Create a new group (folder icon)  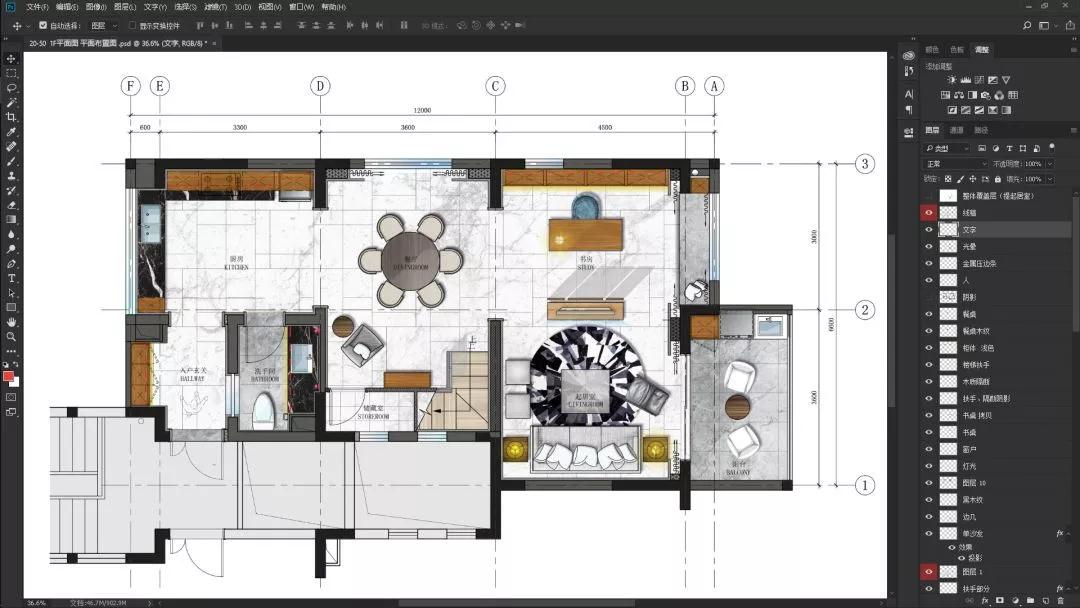point(1030,600)
